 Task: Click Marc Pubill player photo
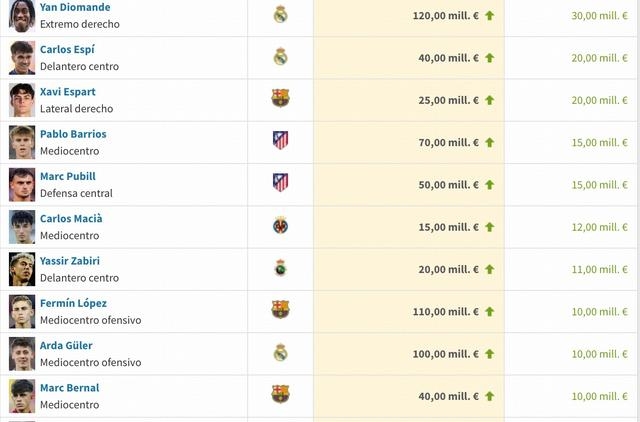[22, 184]
